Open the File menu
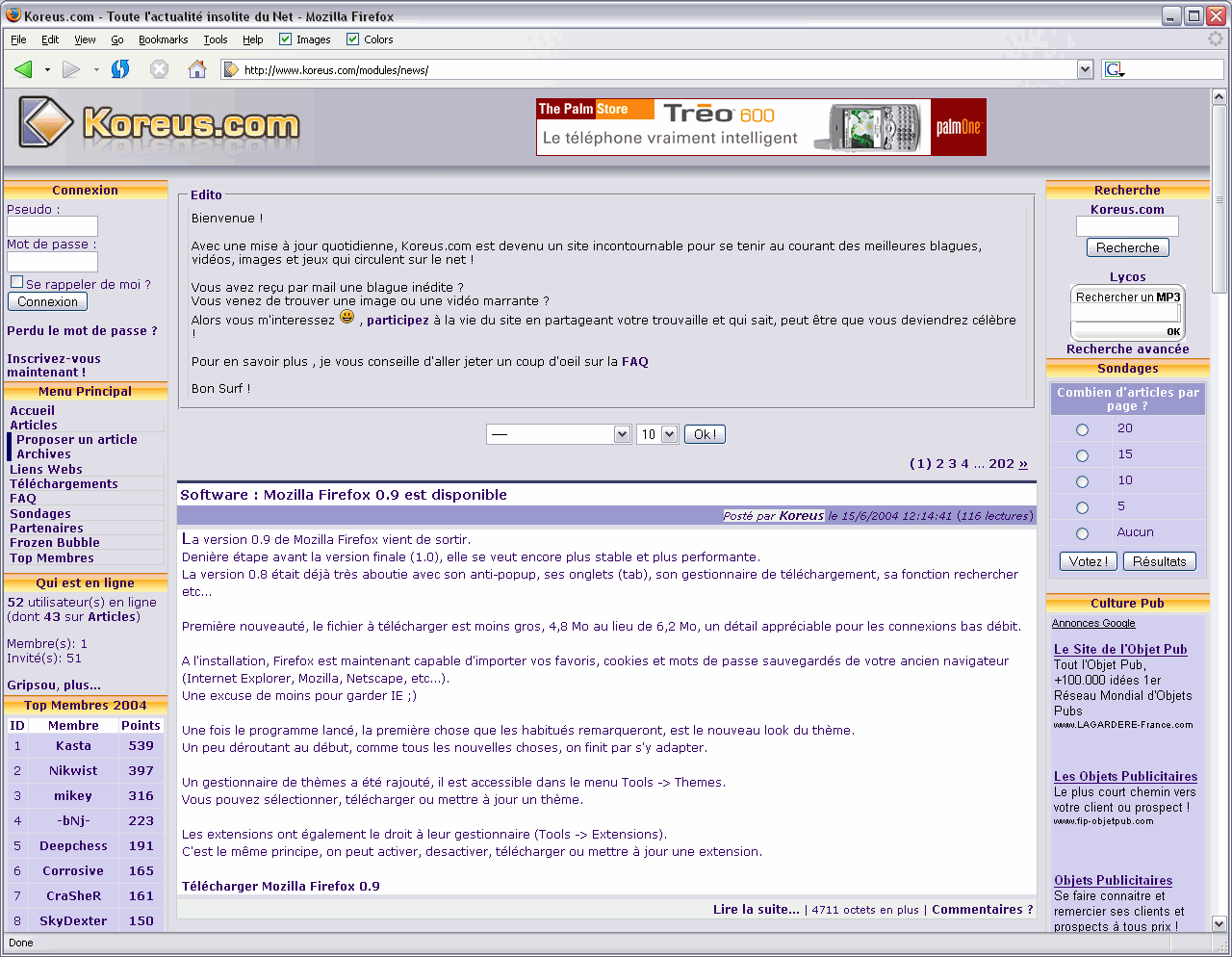Image resolution: width=1232 pixels, height=957 pixels. [x=18, y=39]
